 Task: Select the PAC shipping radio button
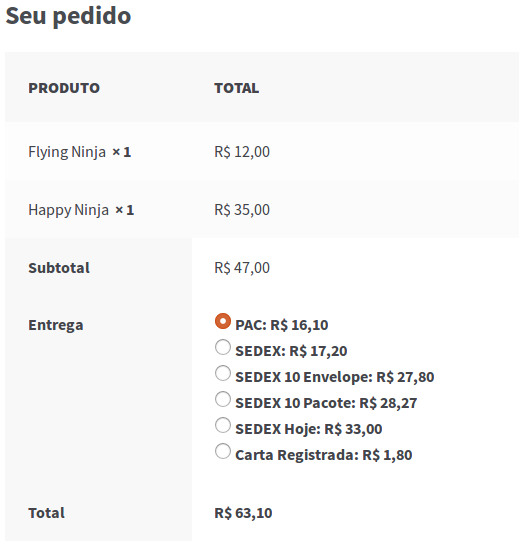(x=223, y=321)
